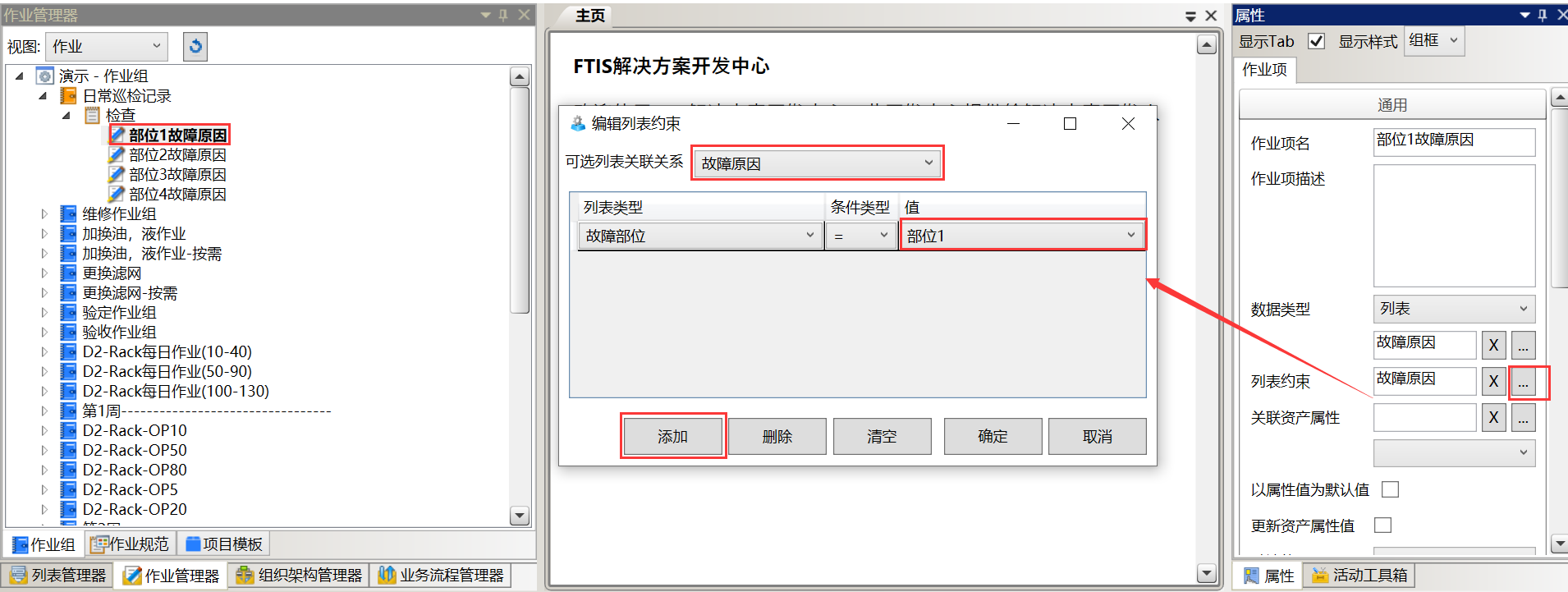The width and height of the screenshot is (1568, 592).
Task: Click the 维修作业组 folder icon
Action: (69, 214)
